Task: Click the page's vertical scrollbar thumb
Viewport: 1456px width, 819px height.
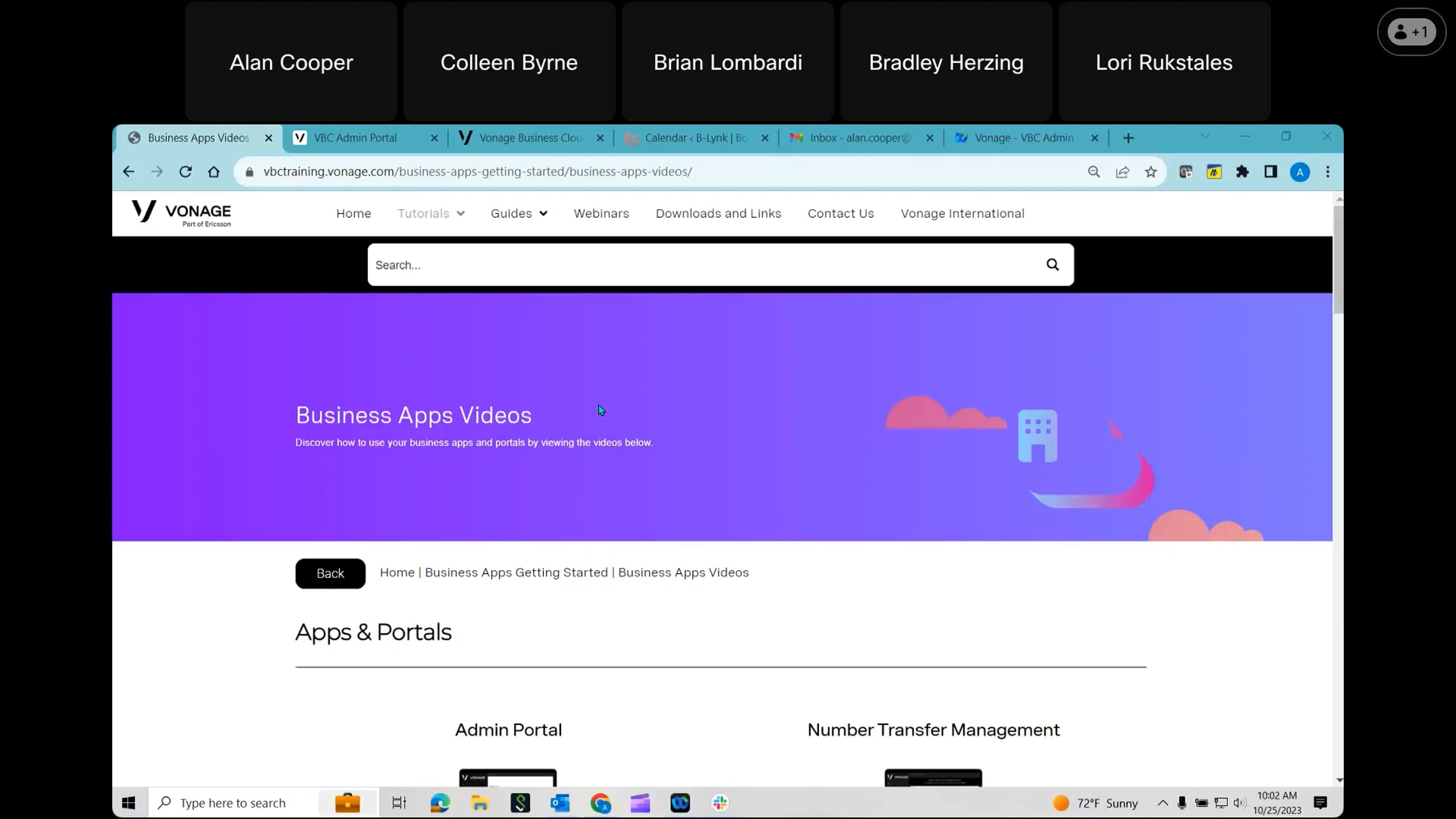Action: tap(1338, 261)
